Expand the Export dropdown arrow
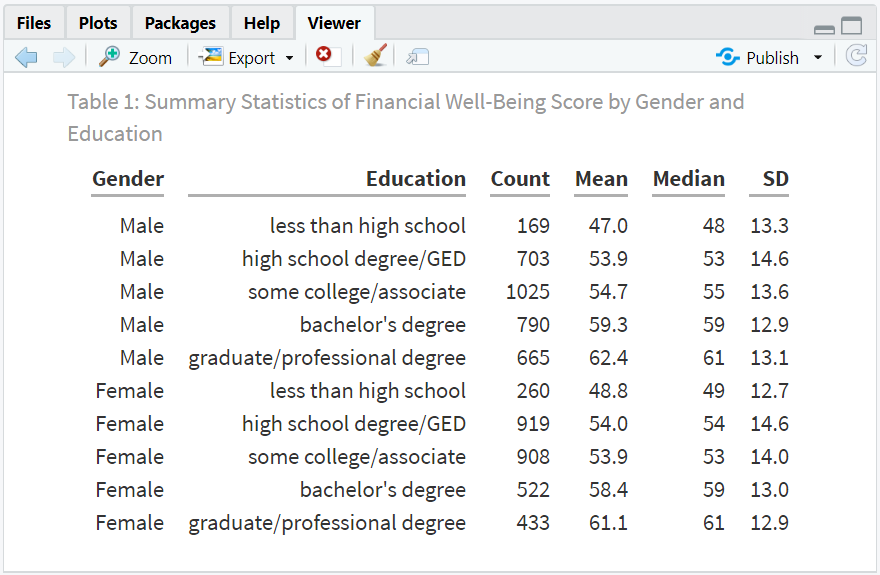 [290, 58]
